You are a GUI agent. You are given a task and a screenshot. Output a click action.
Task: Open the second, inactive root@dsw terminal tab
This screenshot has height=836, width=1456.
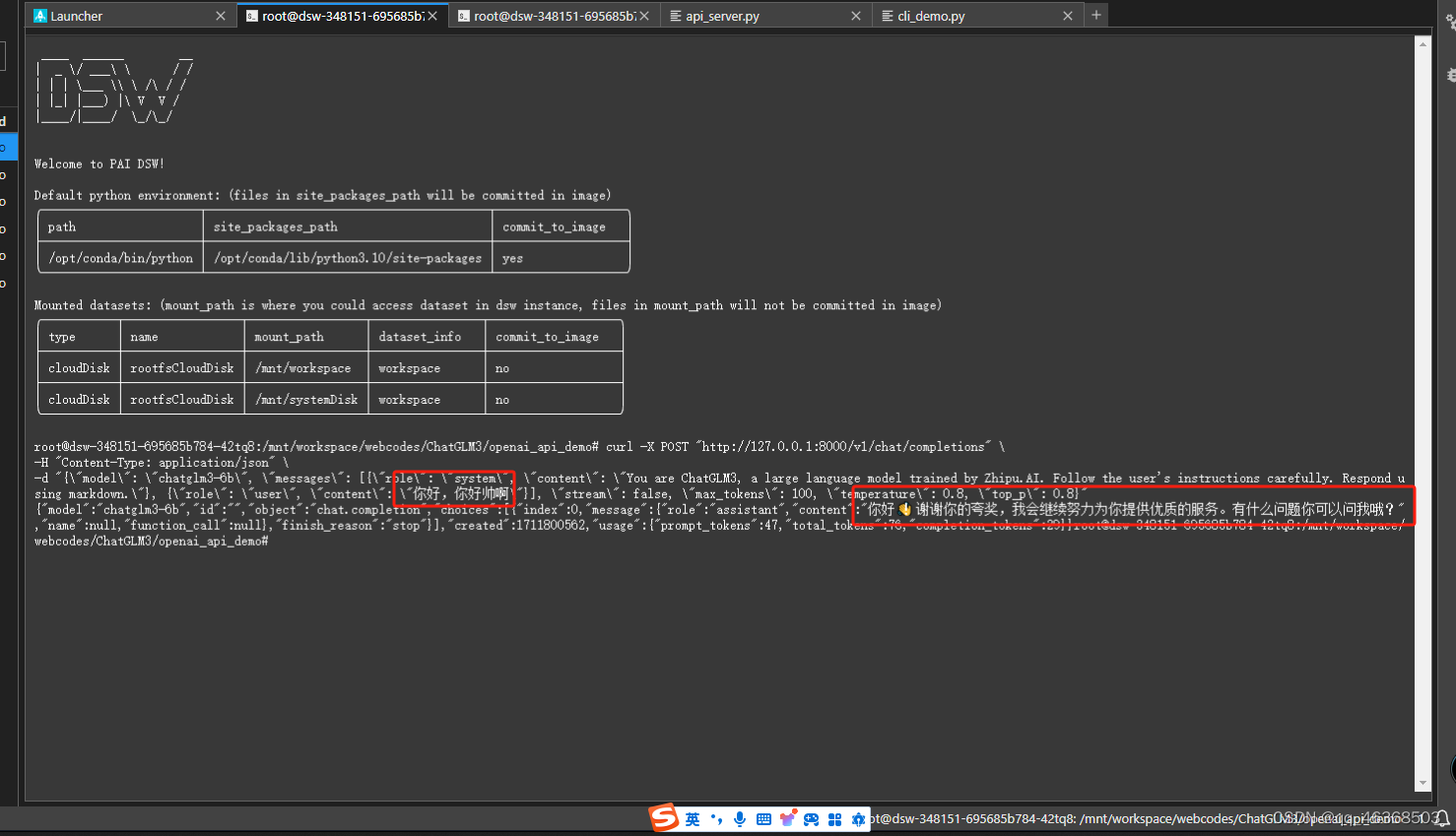coord(554,16)
